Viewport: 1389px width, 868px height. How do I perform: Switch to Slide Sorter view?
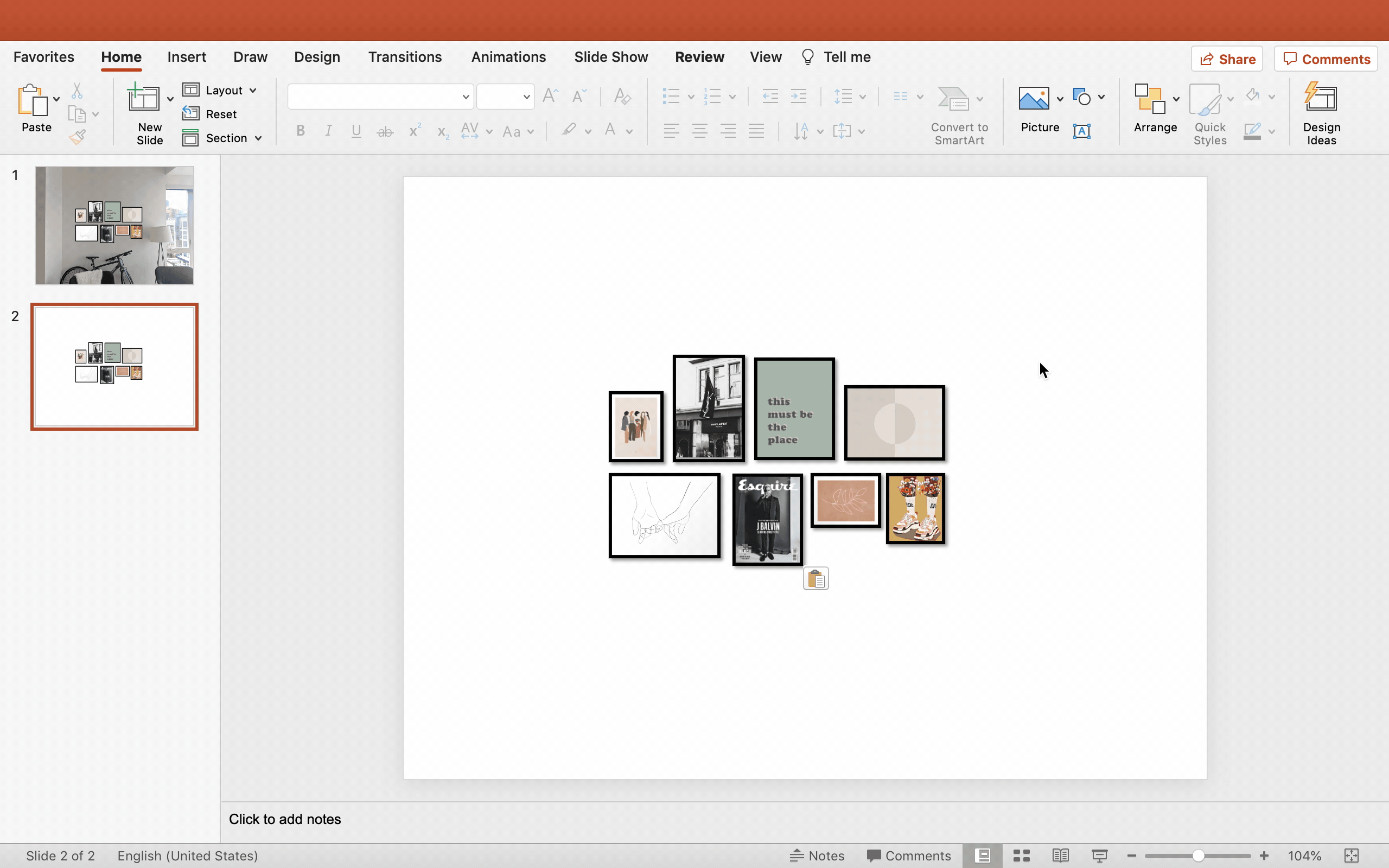1021,856
